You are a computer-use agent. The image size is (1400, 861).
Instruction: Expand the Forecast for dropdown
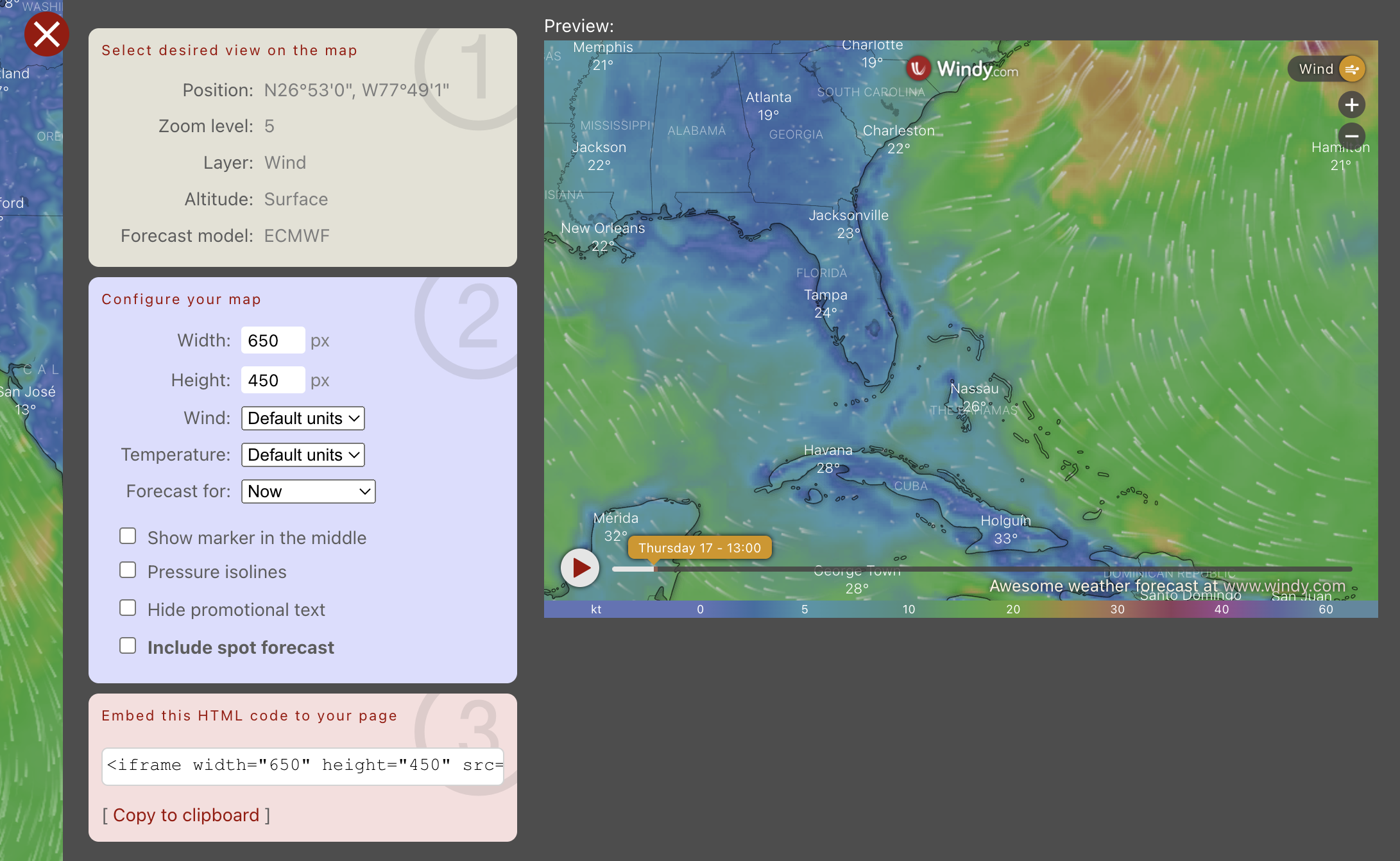308,491
